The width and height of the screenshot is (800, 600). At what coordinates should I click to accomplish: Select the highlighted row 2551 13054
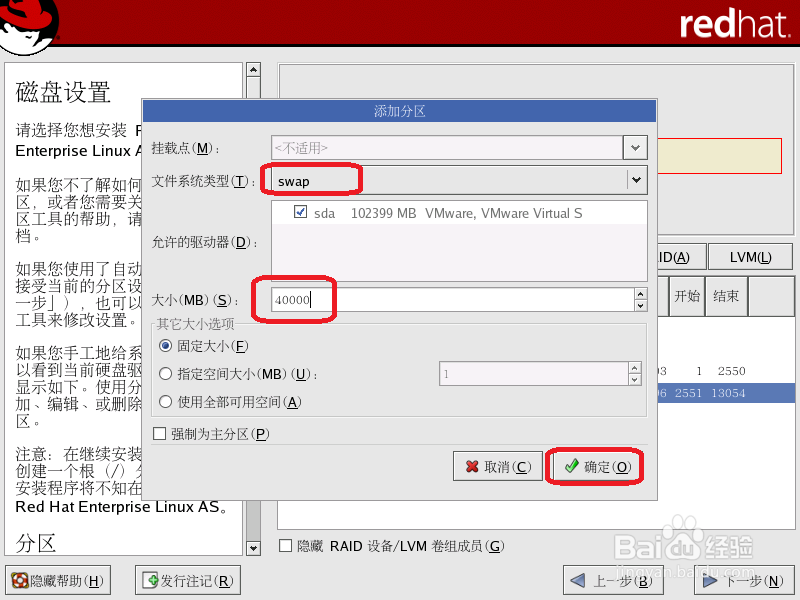726,393
